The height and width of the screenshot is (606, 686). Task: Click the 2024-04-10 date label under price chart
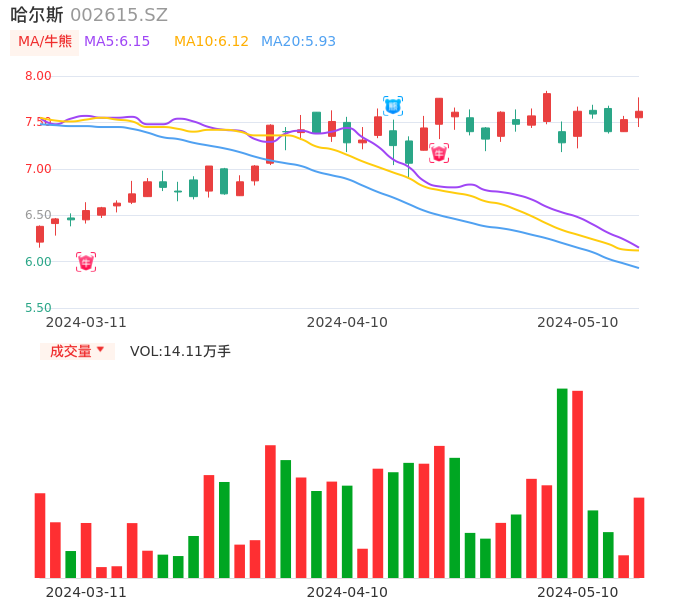pos(347,322)
